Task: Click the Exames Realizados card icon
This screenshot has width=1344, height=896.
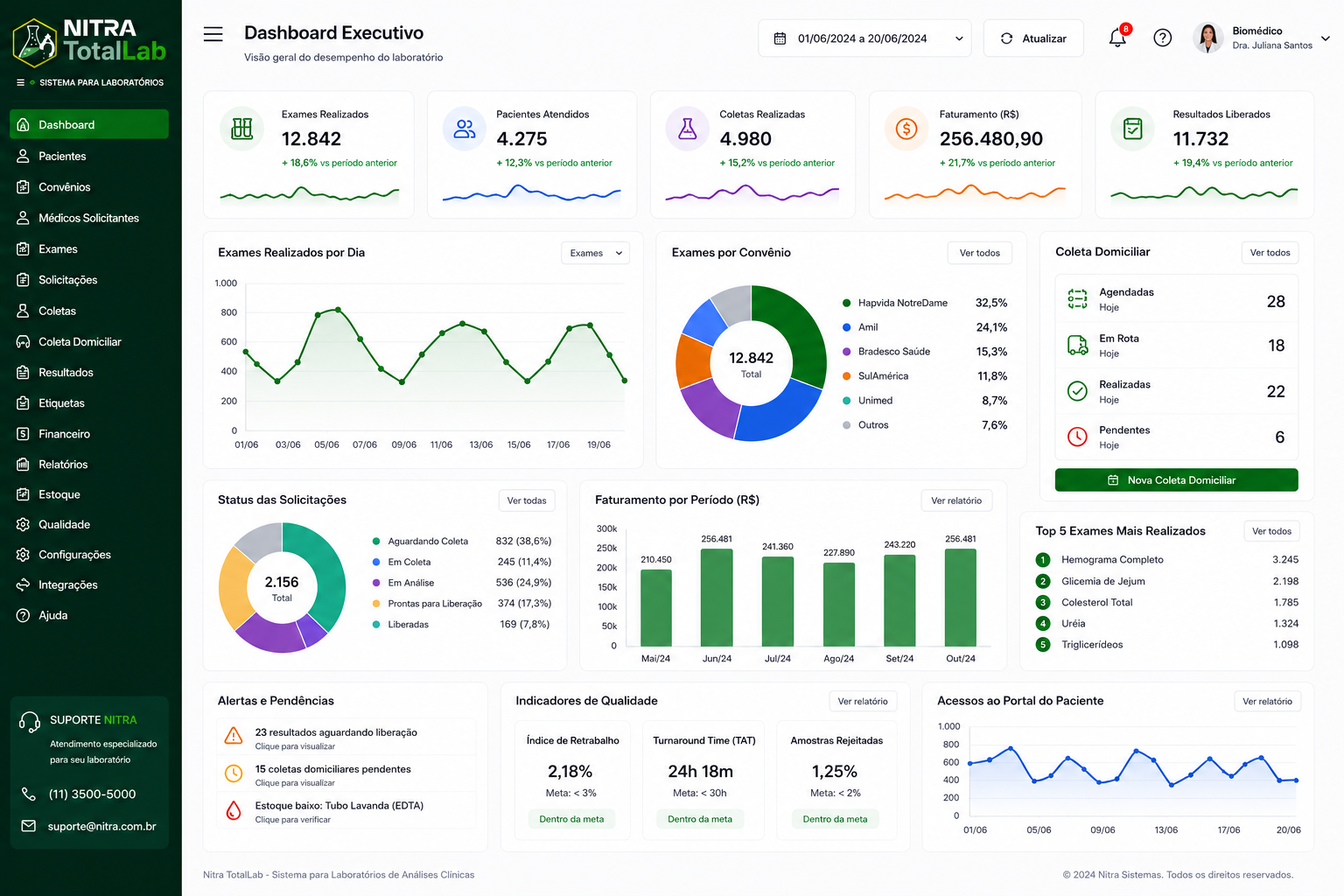Action: 242,129
